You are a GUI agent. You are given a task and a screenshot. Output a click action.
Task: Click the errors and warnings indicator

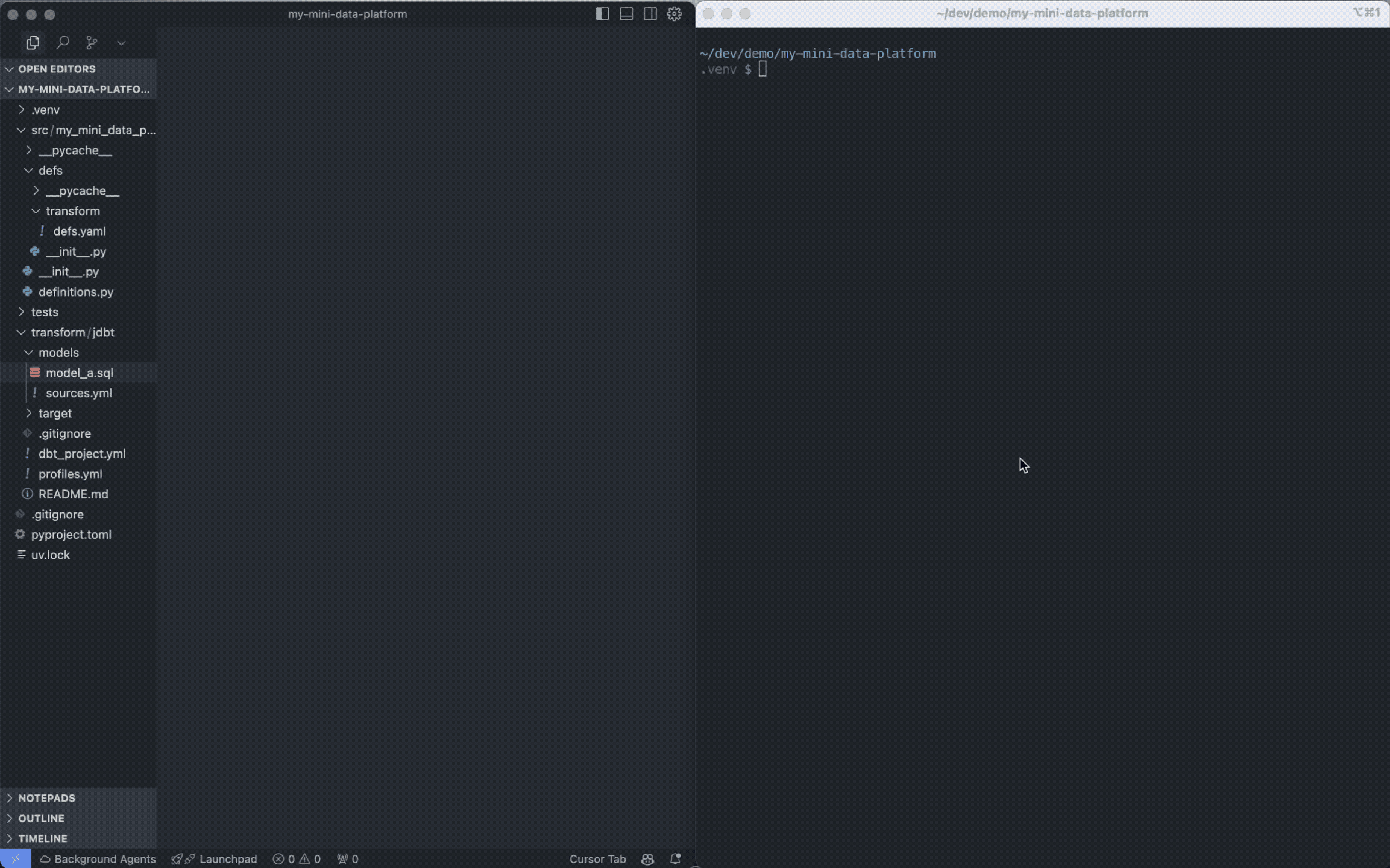297,858
